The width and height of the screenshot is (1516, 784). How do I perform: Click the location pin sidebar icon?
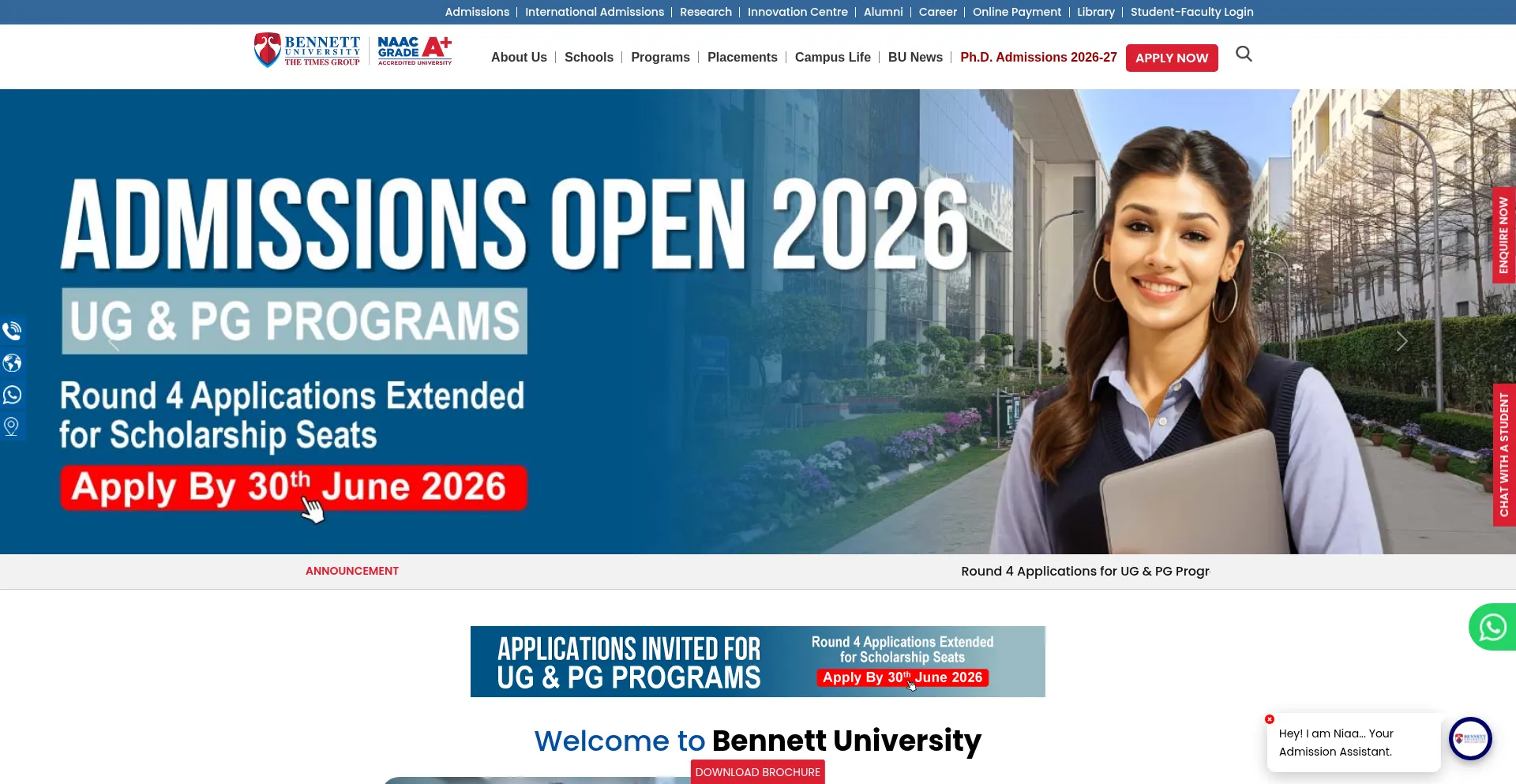tap(12, 426)
